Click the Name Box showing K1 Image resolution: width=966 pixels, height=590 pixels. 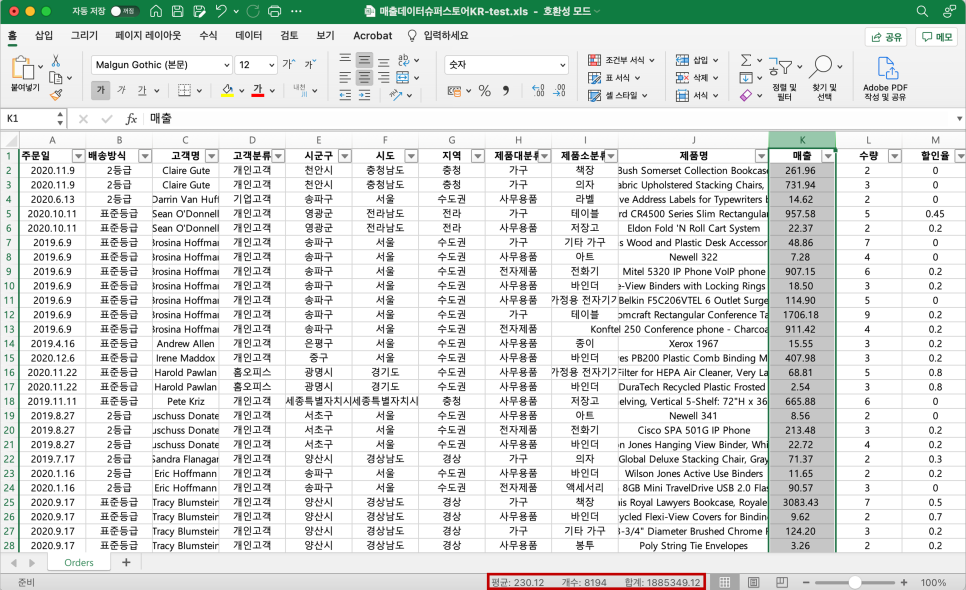(30, 118)
